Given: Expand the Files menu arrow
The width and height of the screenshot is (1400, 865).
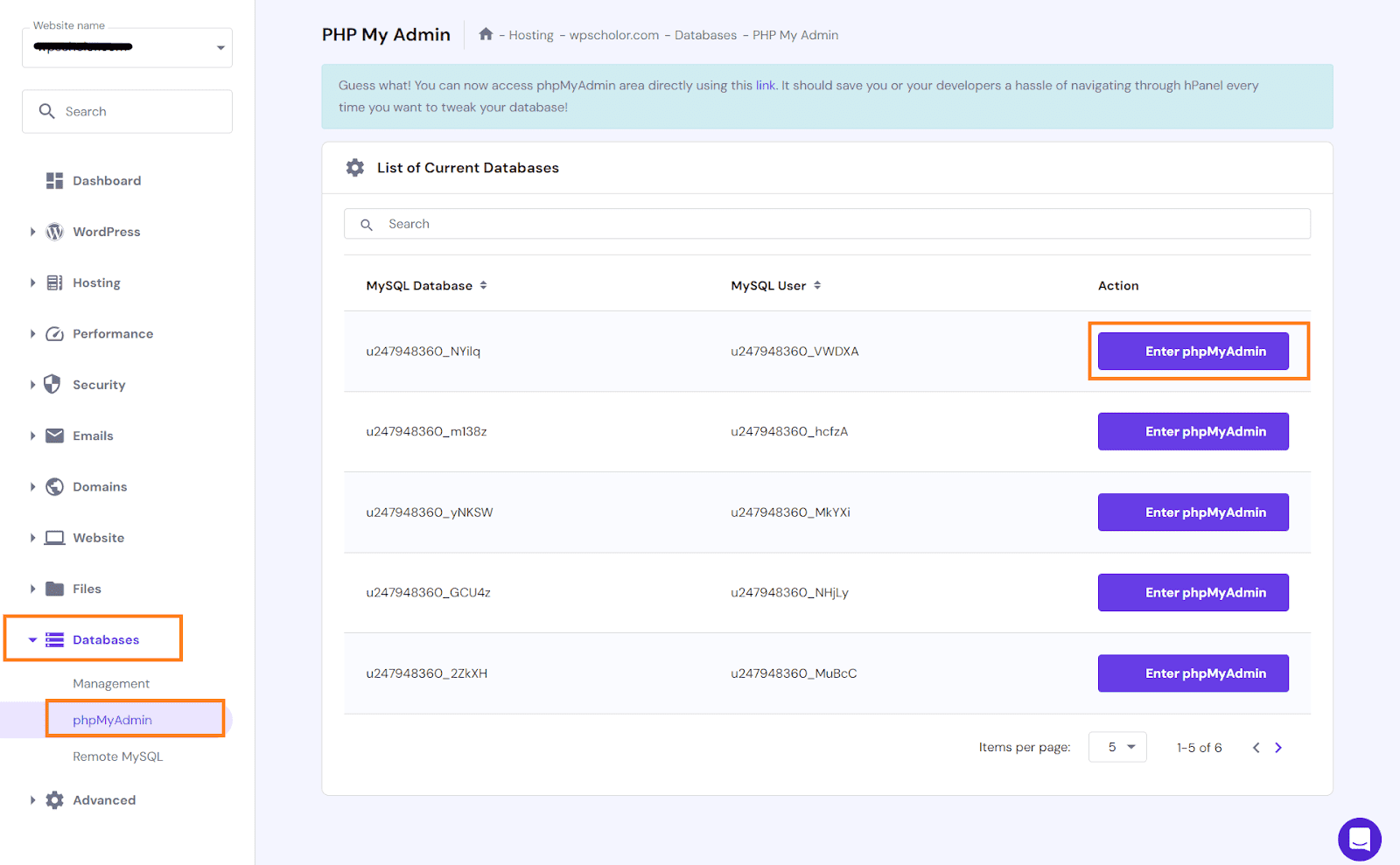Looking at the screenshot, I should pos(32,589).
